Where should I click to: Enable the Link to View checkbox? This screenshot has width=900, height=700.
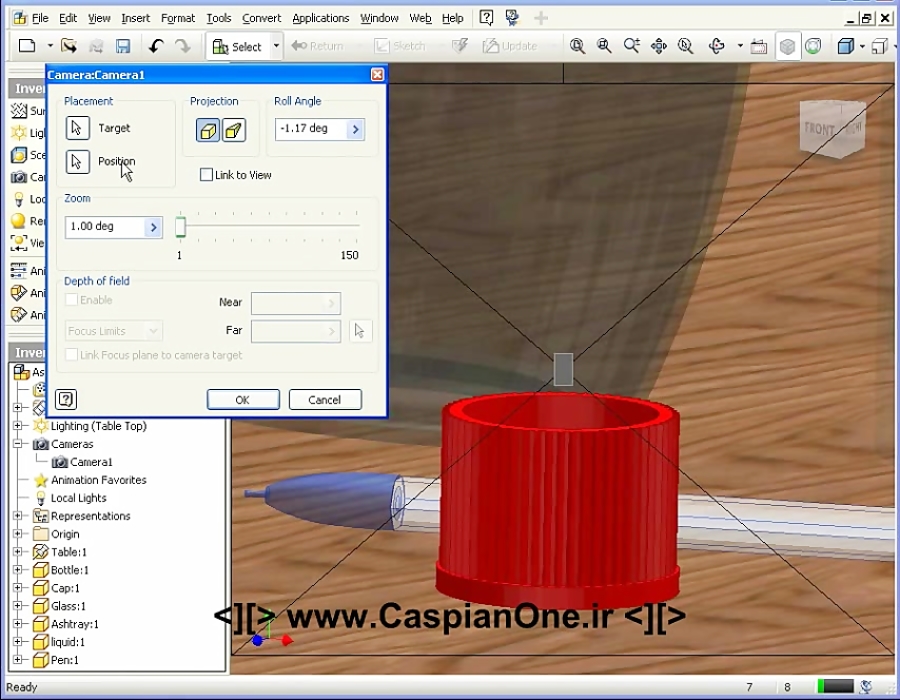(207, 174)
